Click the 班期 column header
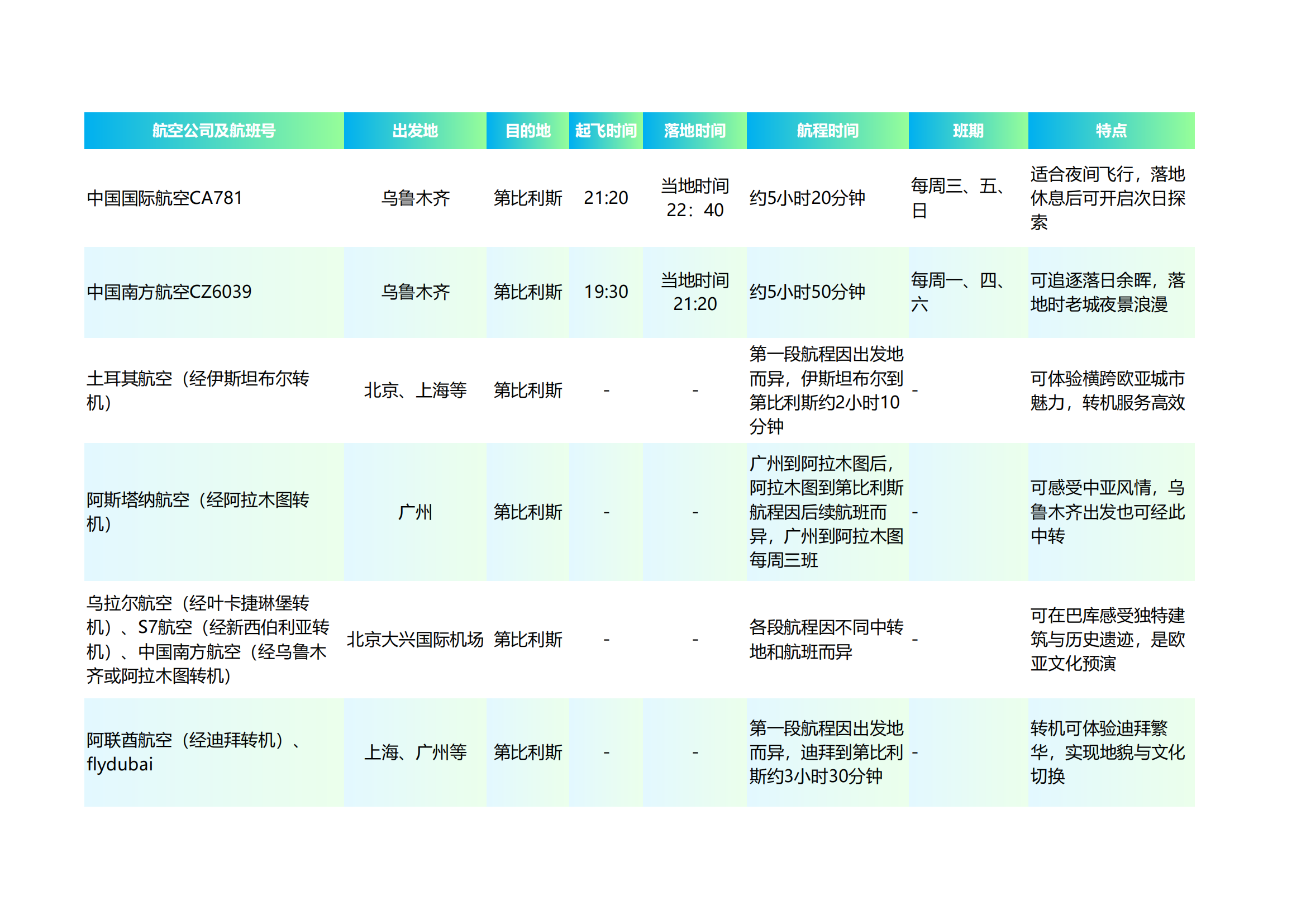Viewport: 1306px width, 924px height. 967,131
